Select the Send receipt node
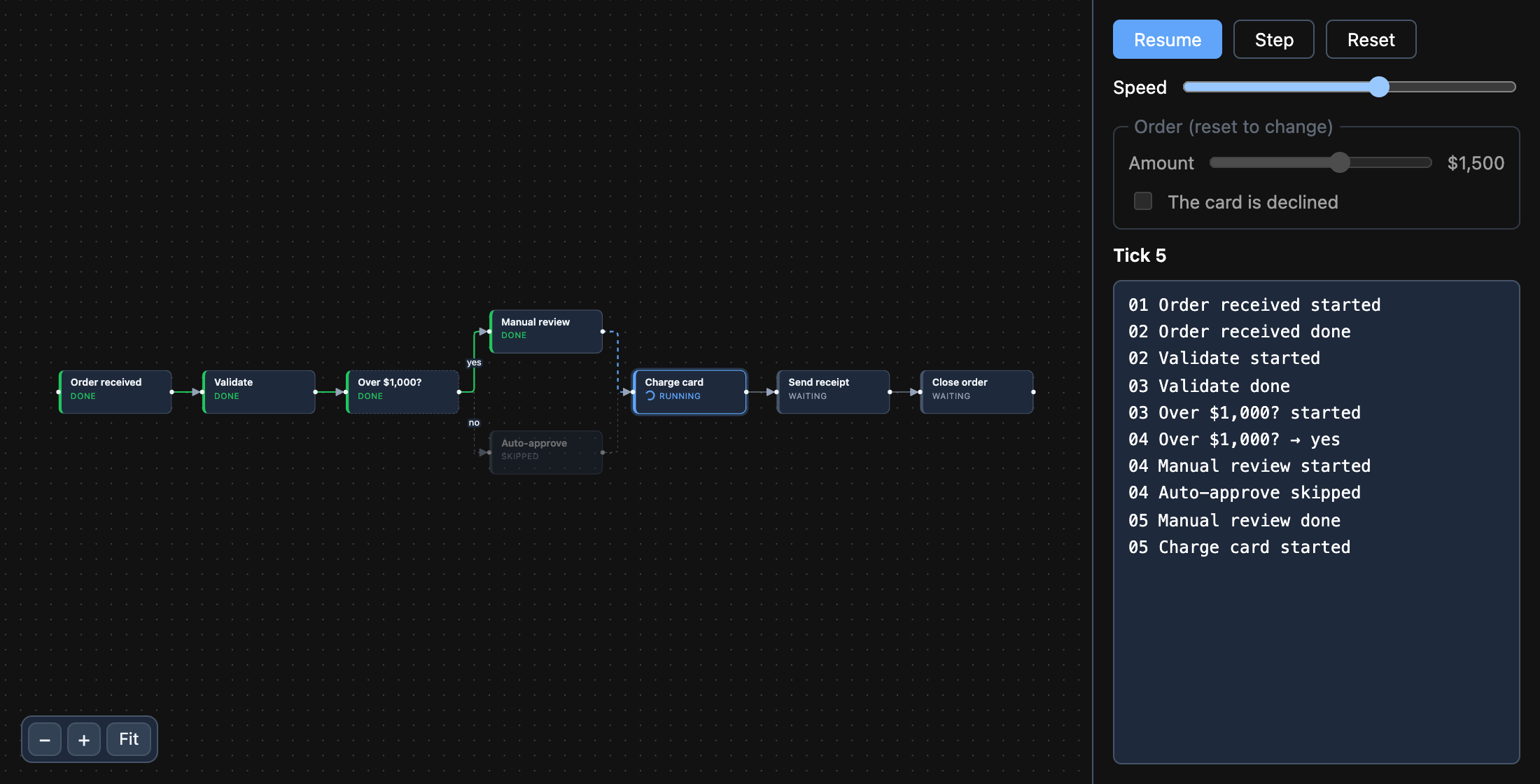Viewport: 1540px width, 784px height. click(833, 392)
